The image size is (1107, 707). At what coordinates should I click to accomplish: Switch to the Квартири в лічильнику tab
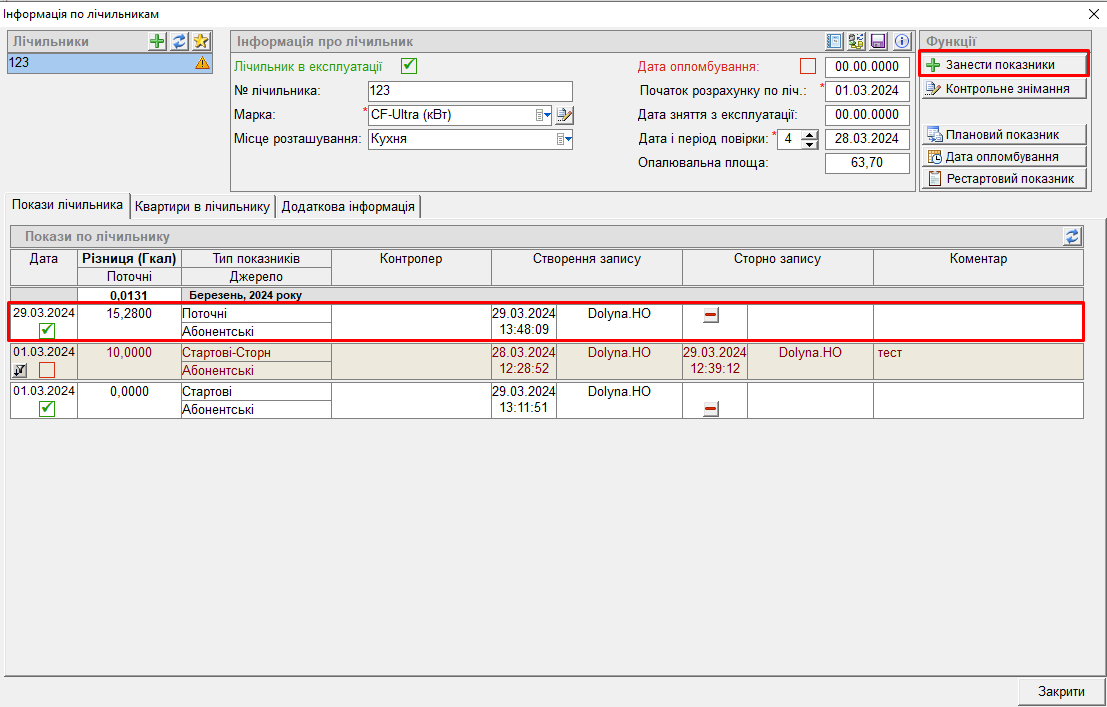pos(203,206)
